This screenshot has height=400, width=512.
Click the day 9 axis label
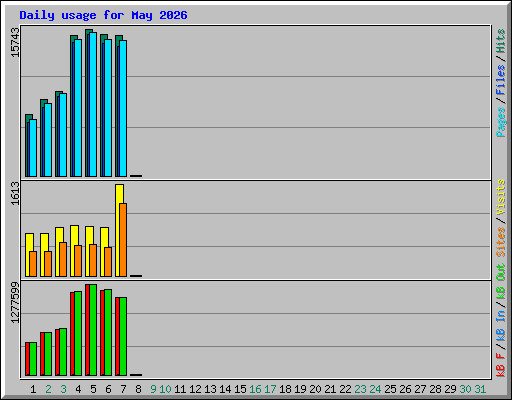coord(153,389)
